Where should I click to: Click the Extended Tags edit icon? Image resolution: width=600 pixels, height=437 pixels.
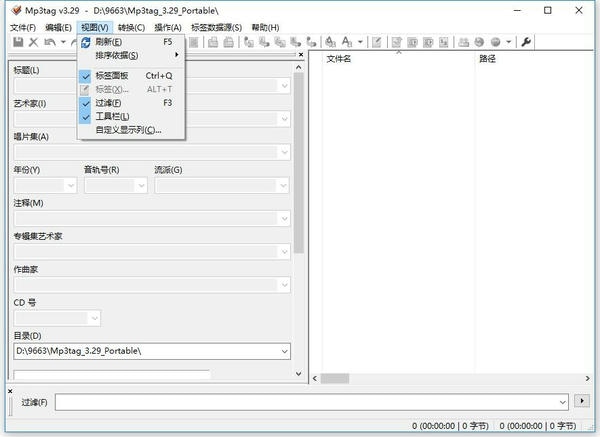[377, 42]
